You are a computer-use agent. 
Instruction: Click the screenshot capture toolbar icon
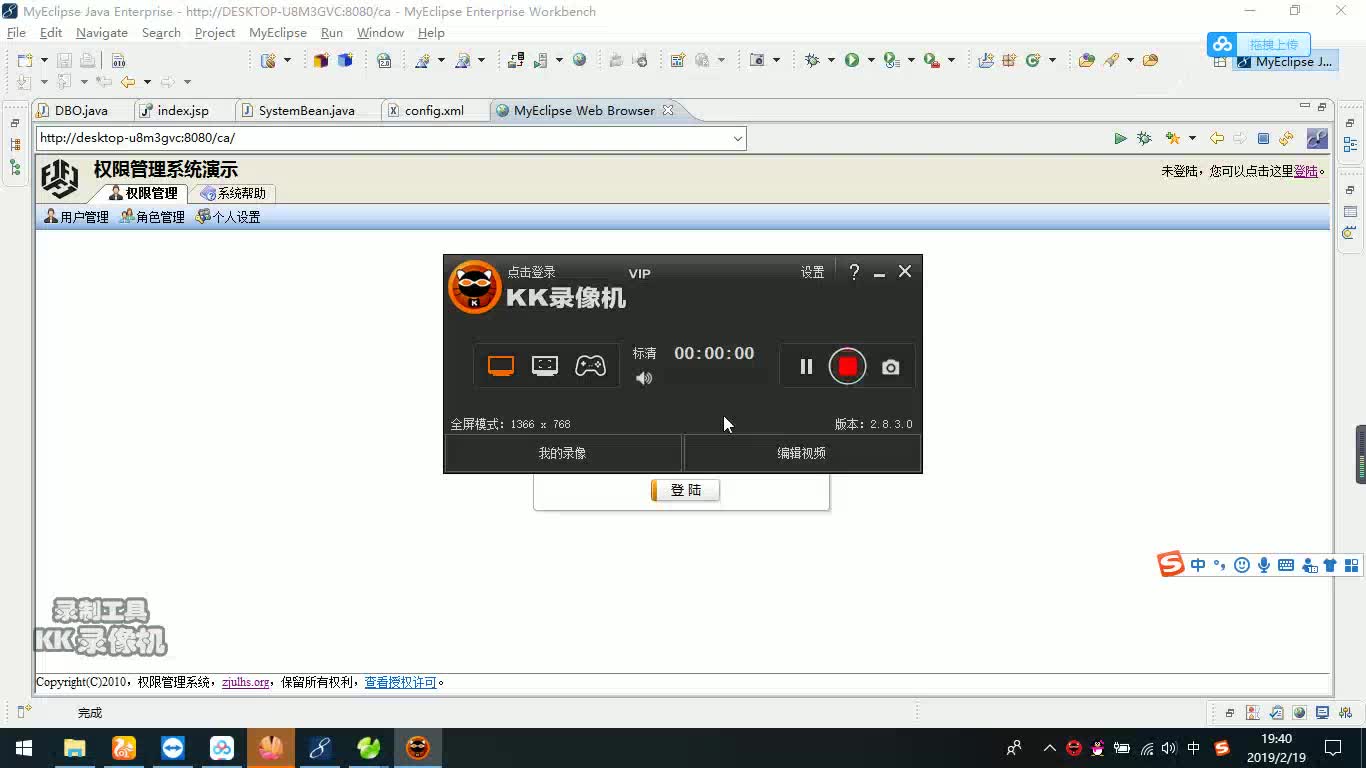coord(757,60)
